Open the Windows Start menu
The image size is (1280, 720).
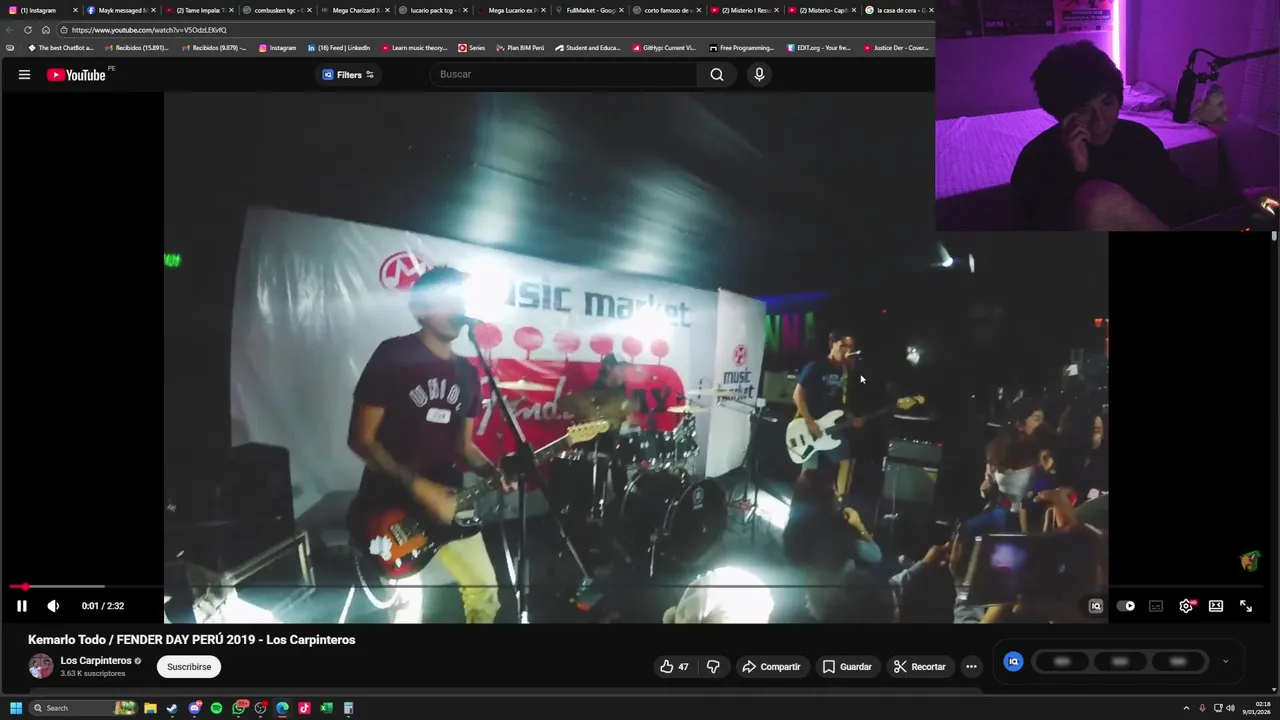(15, 708)
